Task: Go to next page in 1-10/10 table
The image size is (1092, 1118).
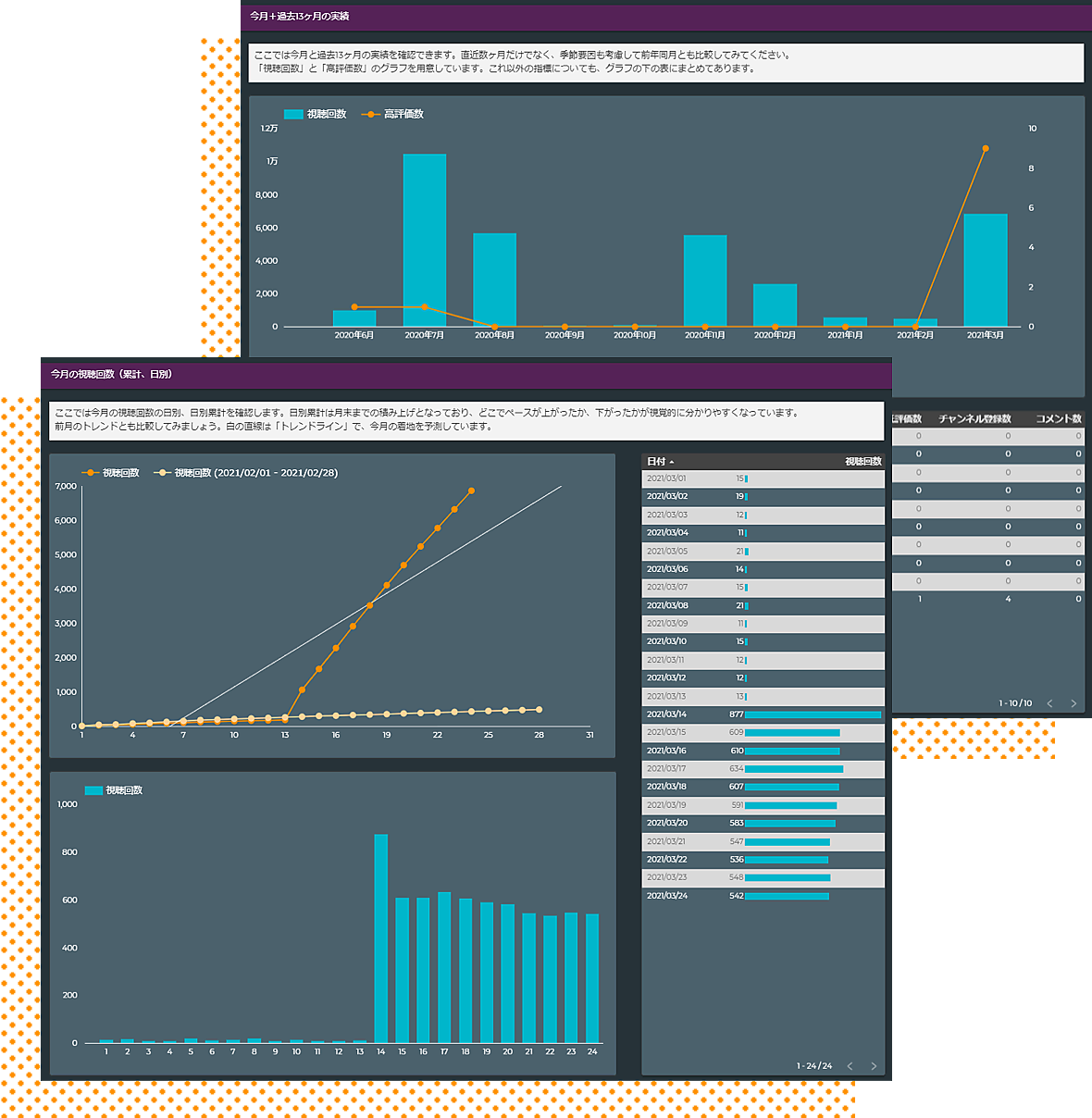Action: [x=1073, y=703]
